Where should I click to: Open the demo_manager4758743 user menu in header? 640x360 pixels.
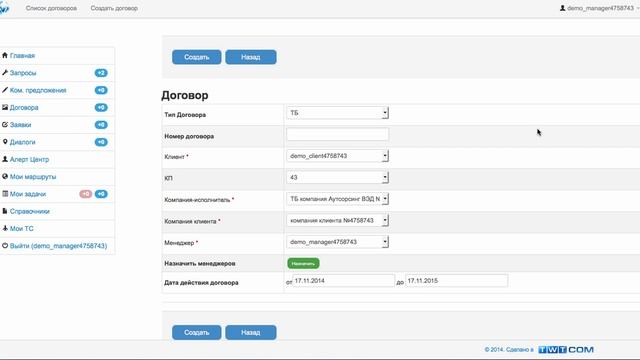[x=600, y=8]
